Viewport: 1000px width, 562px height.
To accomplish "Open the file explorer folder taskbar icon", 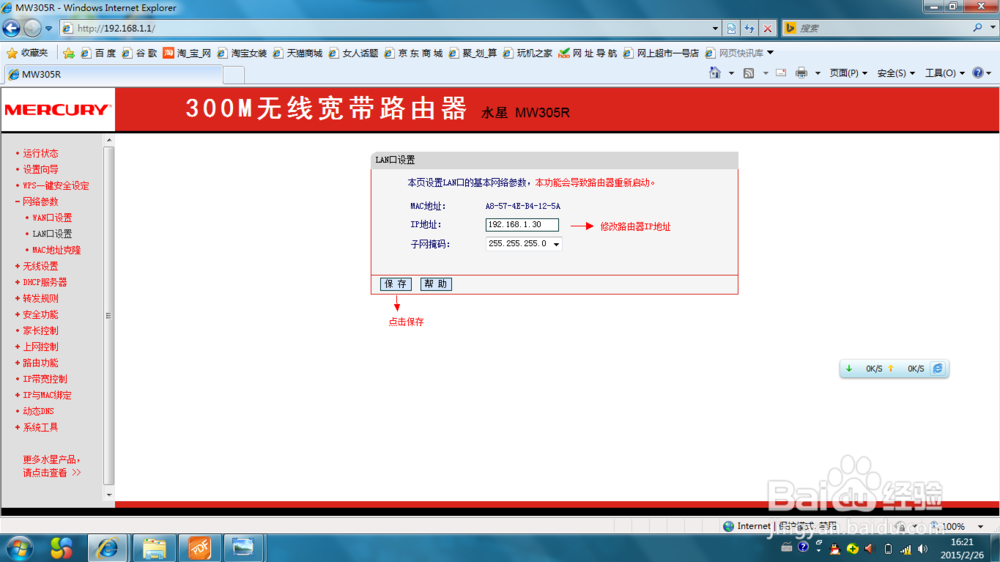I will pos(154,548).
